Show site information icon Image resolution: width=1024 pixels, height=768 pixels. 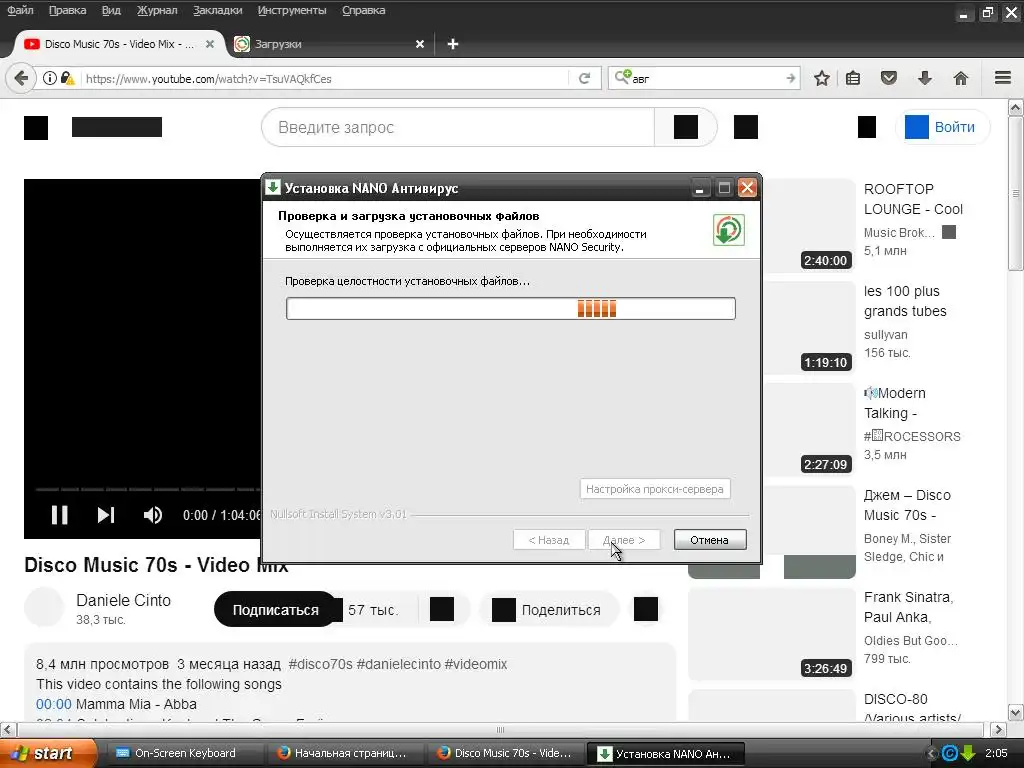coord(50,78)
